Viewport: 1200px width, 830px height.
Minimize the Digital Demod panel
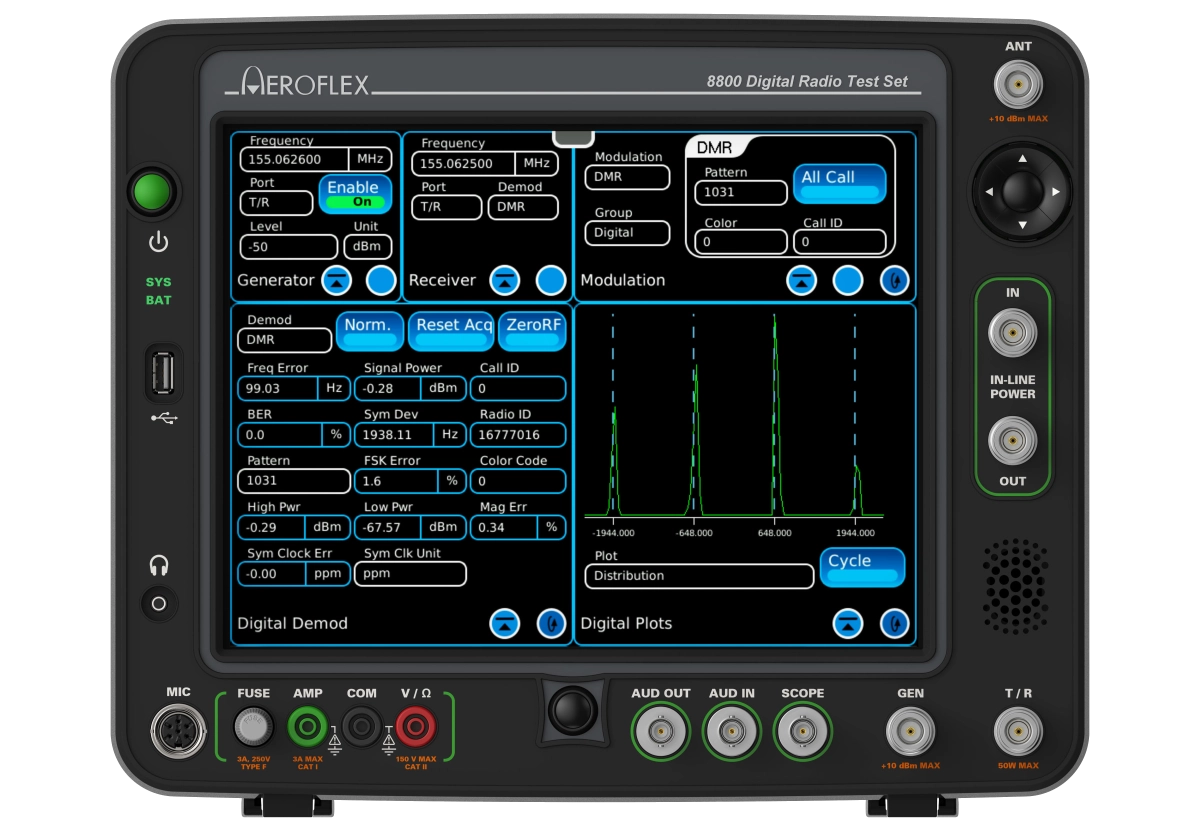505,623
